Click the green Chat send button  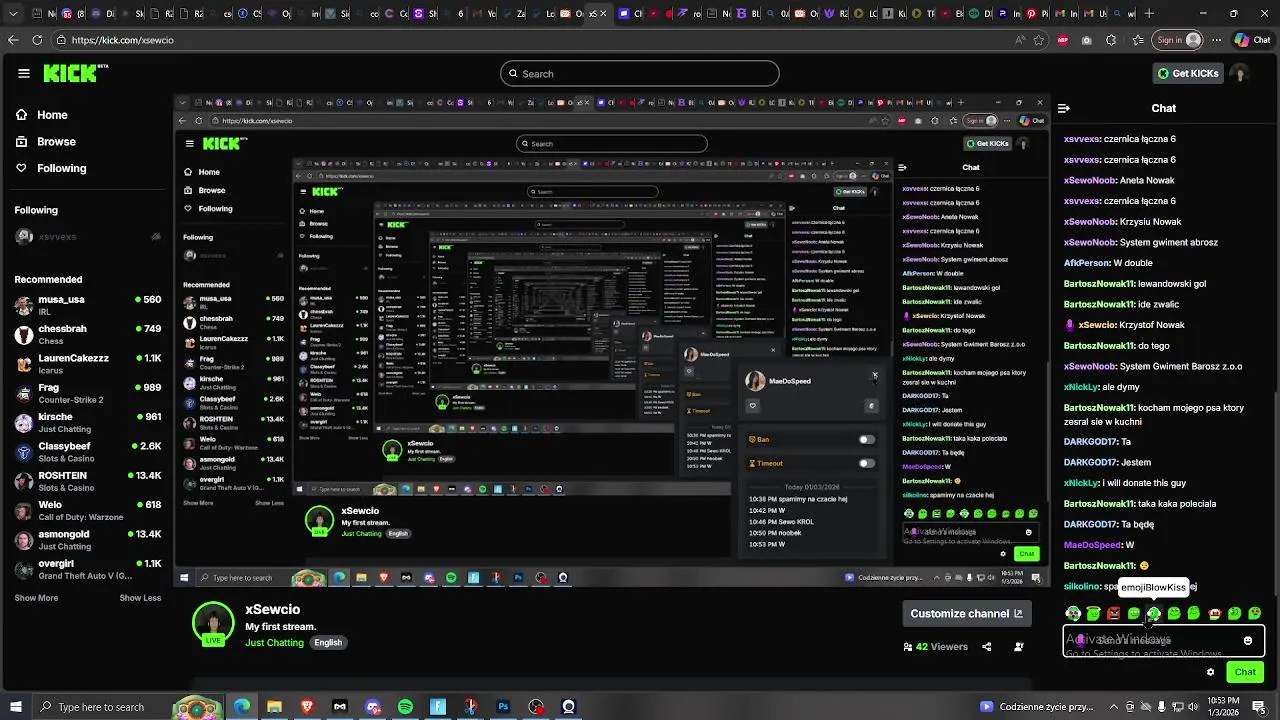[1245, 672]
